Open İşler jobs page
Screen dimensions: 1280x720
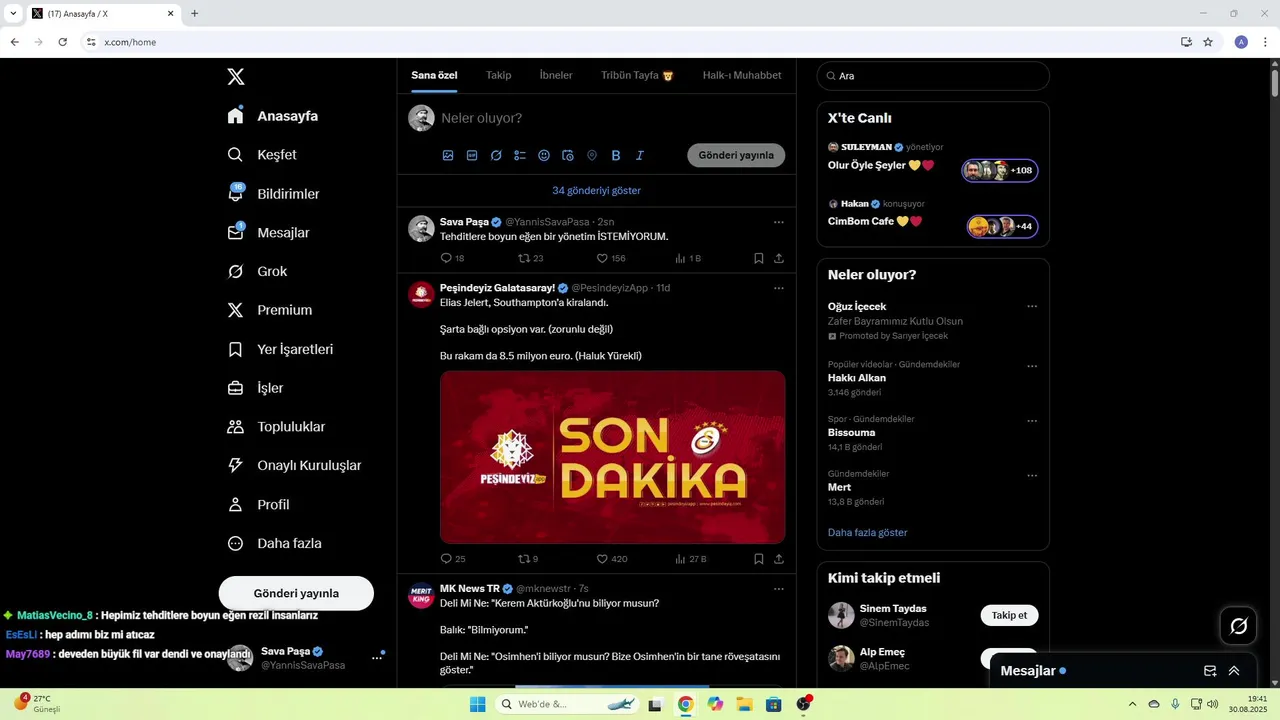coord(256,388)
